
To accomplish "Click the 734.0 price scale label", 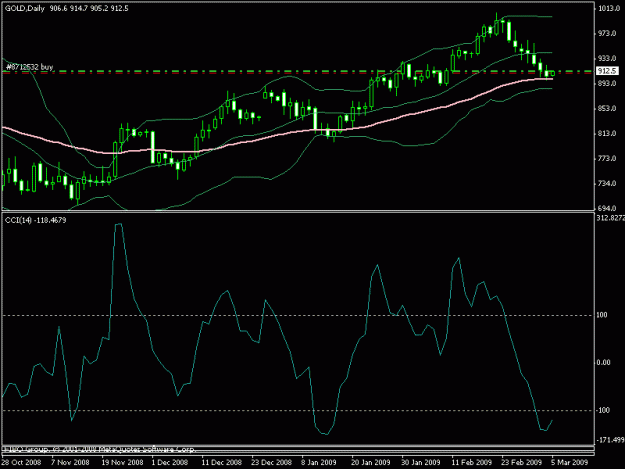I will click(x=607, y=184).
